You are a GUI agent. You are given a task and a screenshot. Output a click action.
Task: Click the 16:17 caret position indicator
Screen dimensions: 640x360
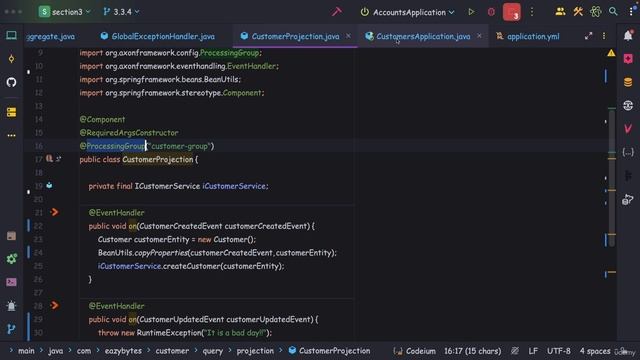click(472, 351)
